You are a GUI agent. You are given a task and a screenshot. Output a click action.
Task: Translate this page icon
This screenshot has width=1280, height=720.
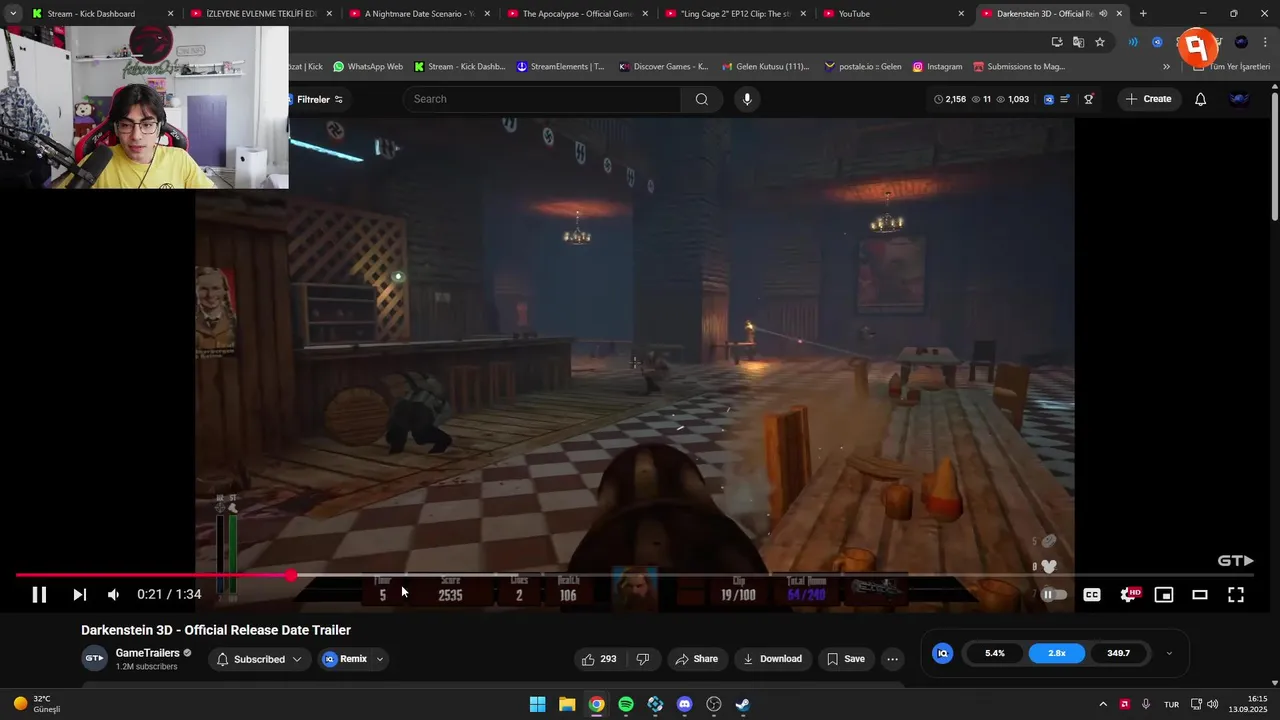(1078, 42)
